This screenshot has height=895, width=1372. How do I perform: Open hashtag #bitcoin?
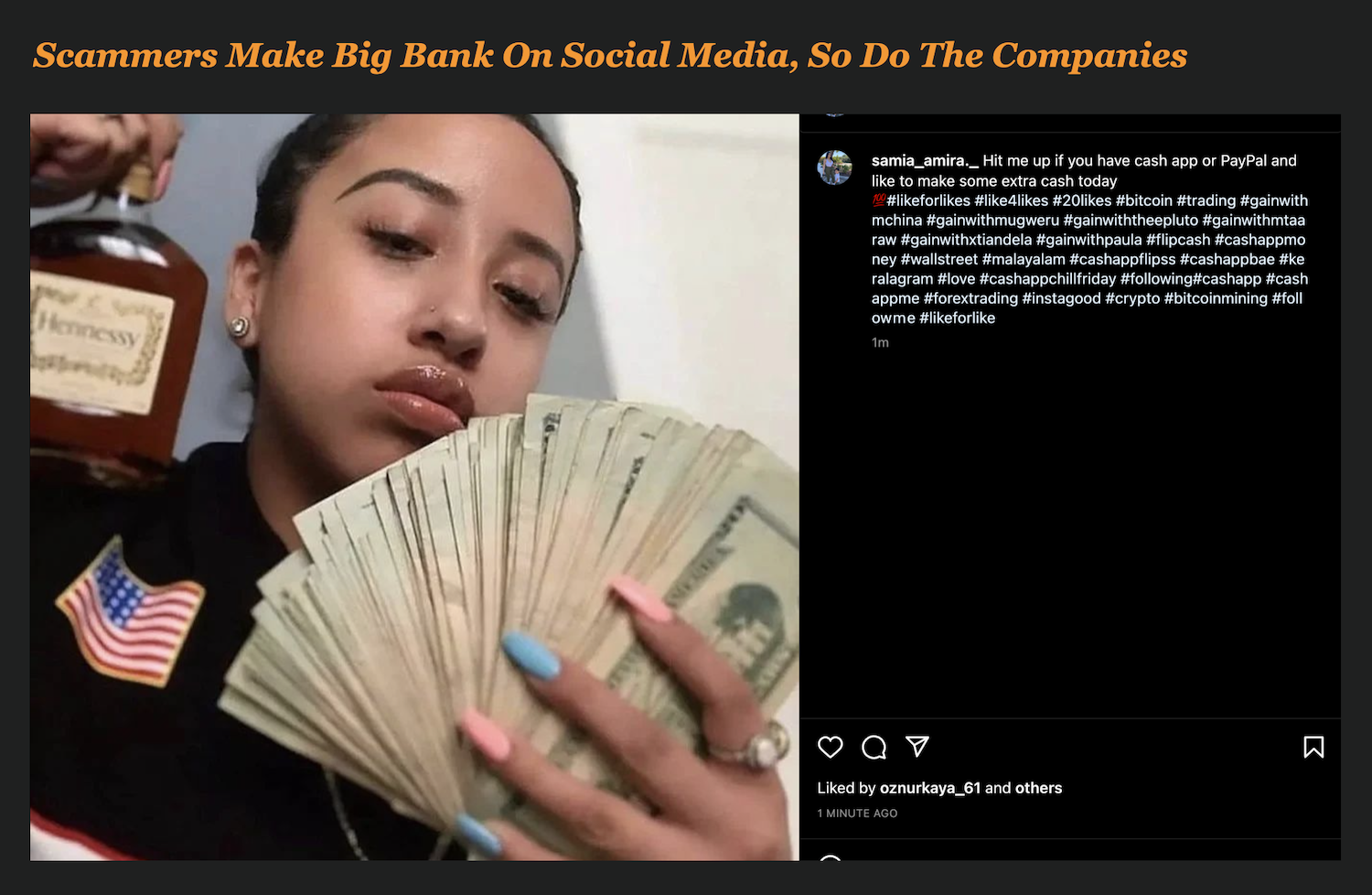click(1143, 200)
